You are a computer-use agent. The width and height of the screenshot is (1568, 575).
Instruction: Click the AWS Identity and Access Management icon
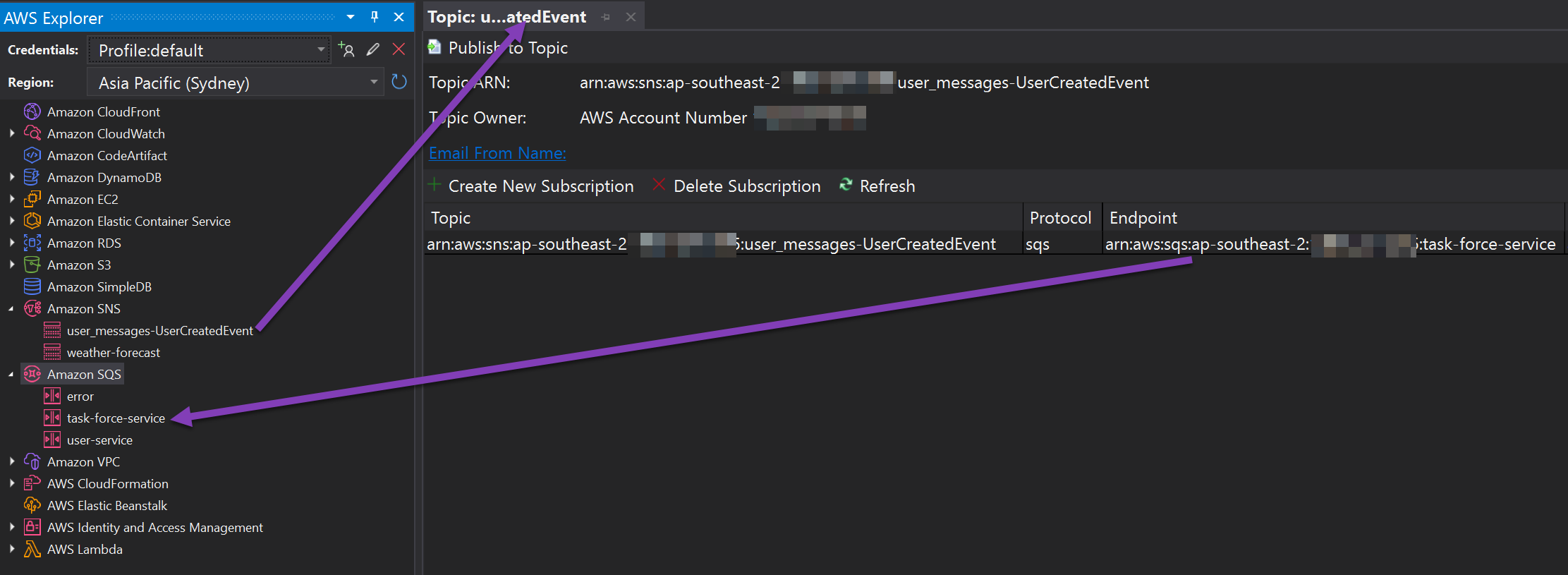coord(32,527)
